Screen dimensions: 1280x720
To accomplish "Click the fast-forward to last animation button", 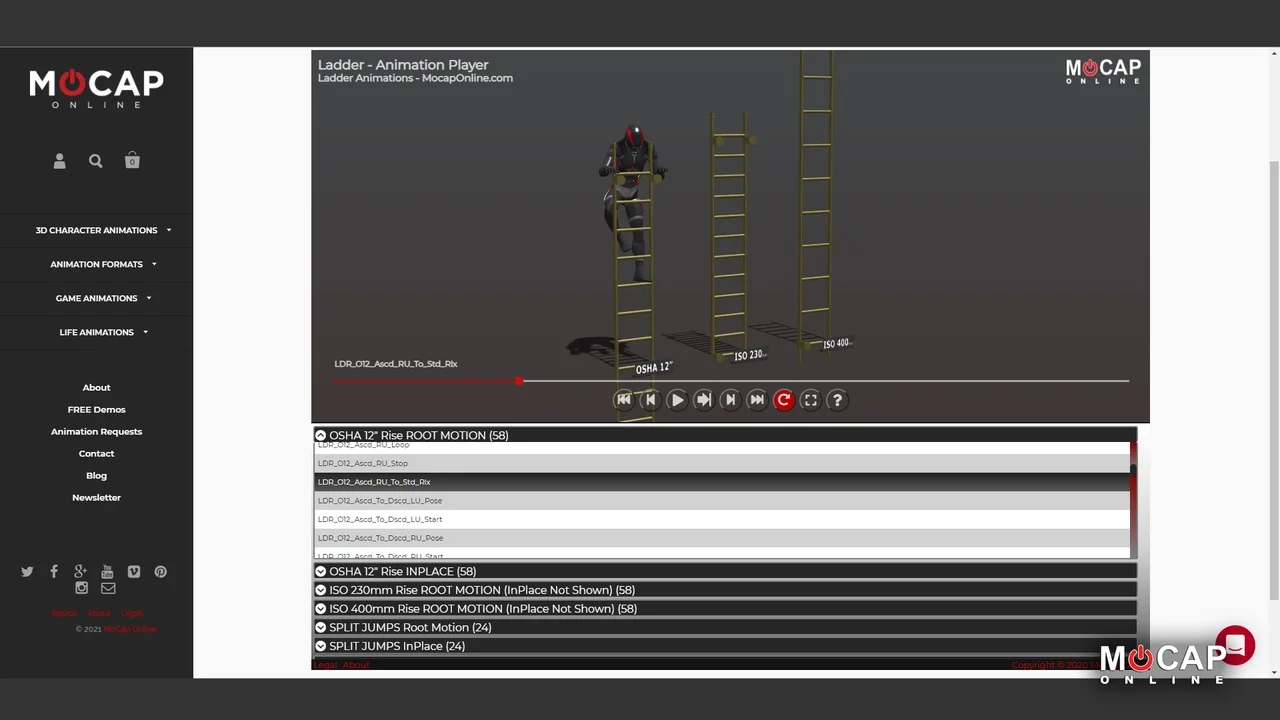I will [757, 400].
